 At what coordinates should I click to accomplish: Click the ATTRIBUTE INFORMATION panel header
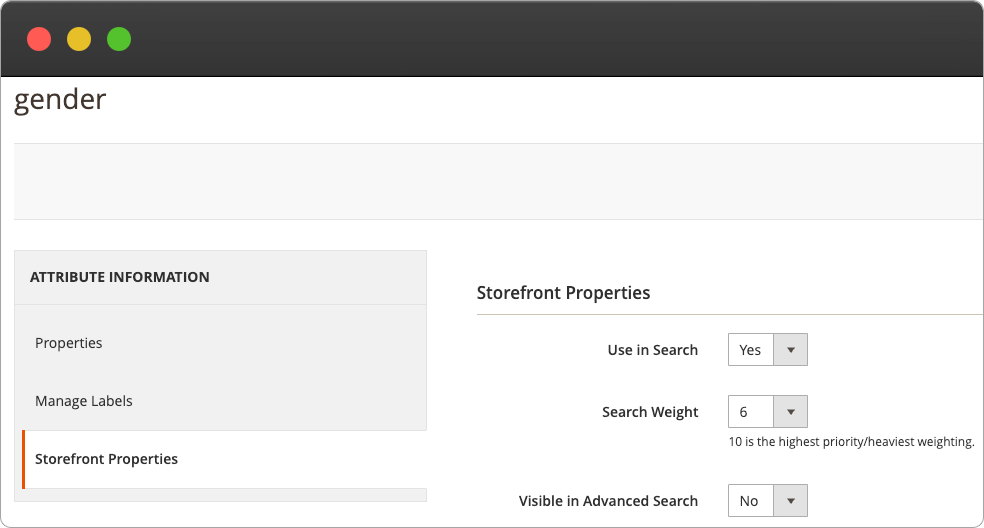coord(120,277)
